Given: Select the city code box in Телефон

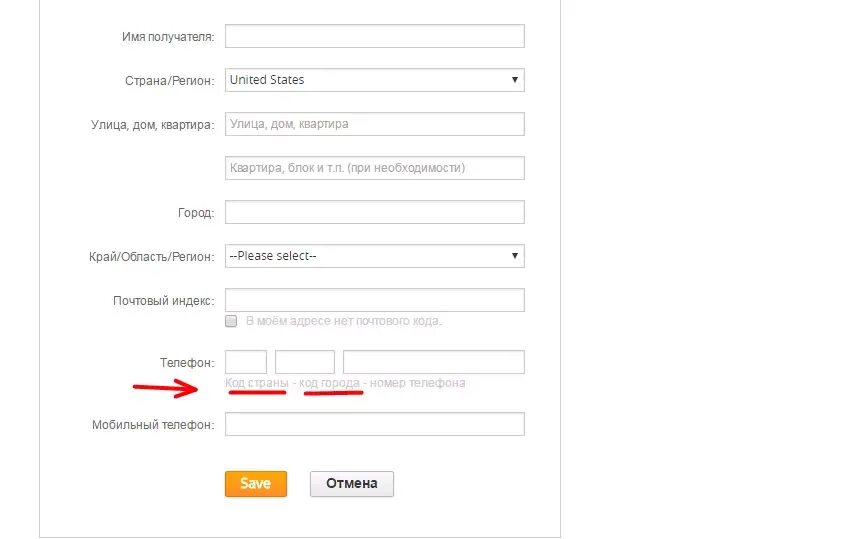Looking at the screenshot, I should pyautogui.click(x=305, y=362).
